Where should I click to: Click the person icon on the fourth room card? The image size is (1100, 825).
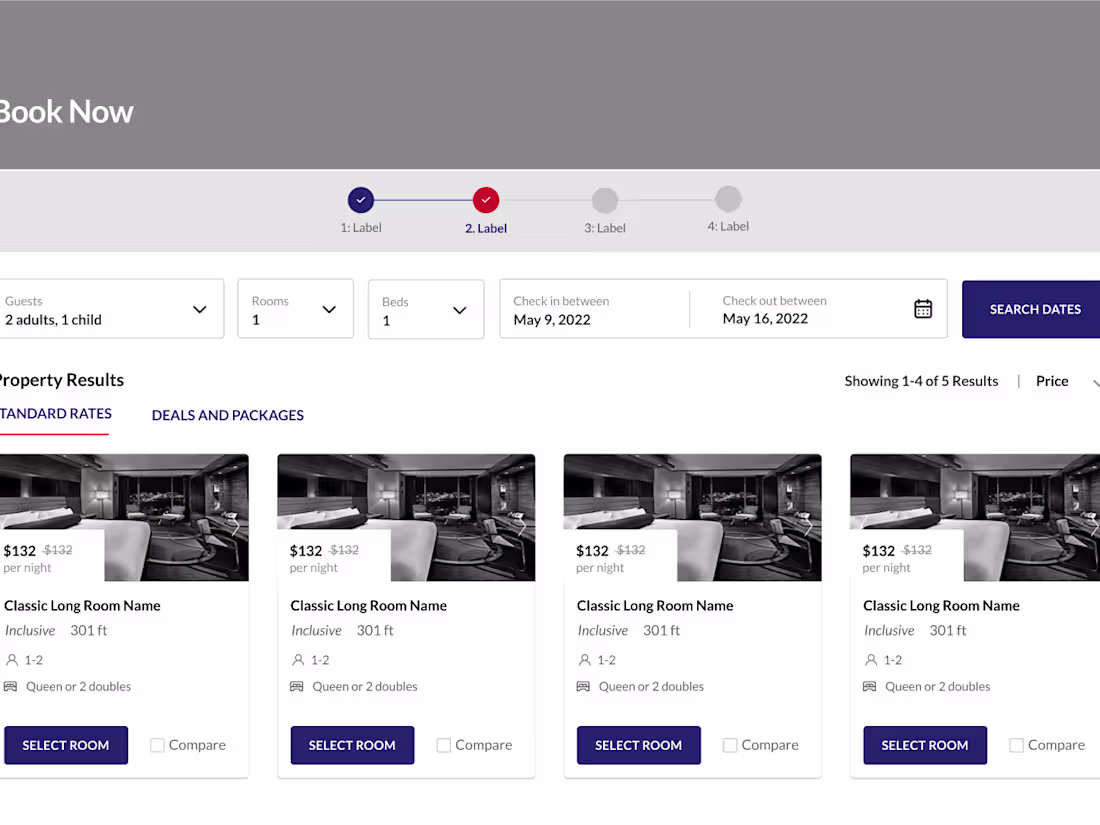[x=868, y=660]
